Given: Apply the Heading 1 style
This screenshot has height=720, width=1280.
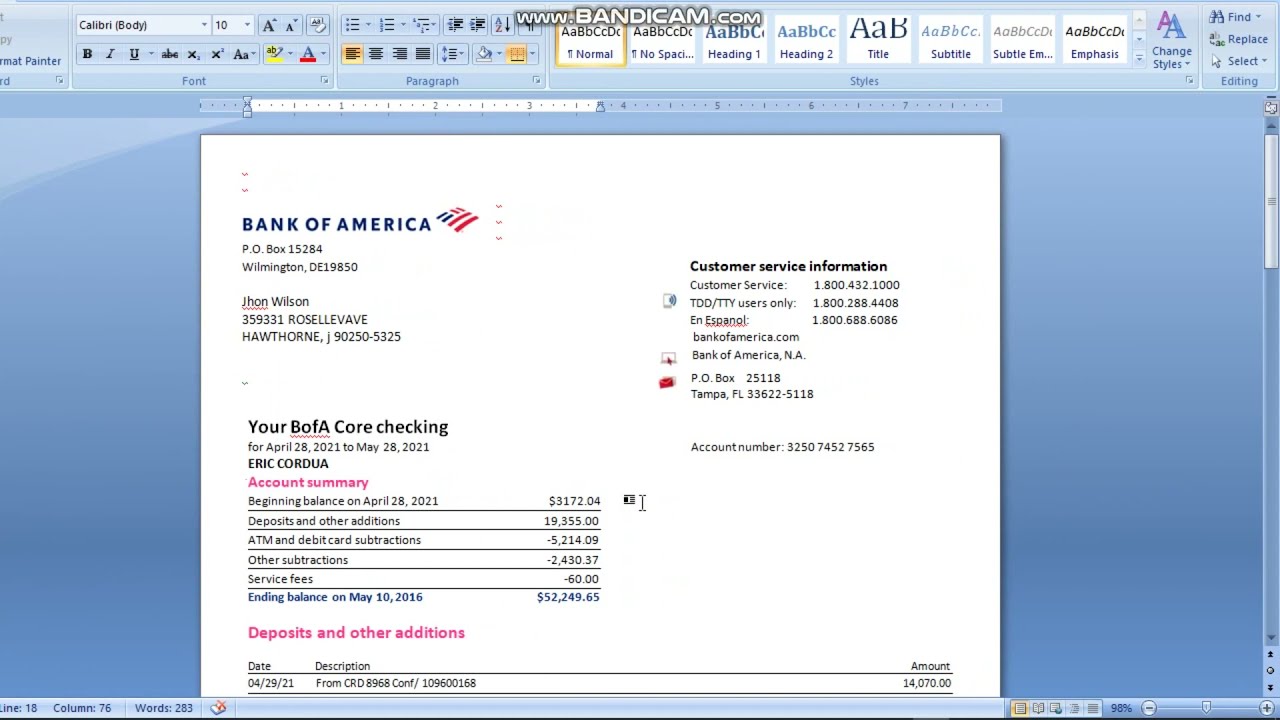Looking at the screenshot, I should click(734, 40).
